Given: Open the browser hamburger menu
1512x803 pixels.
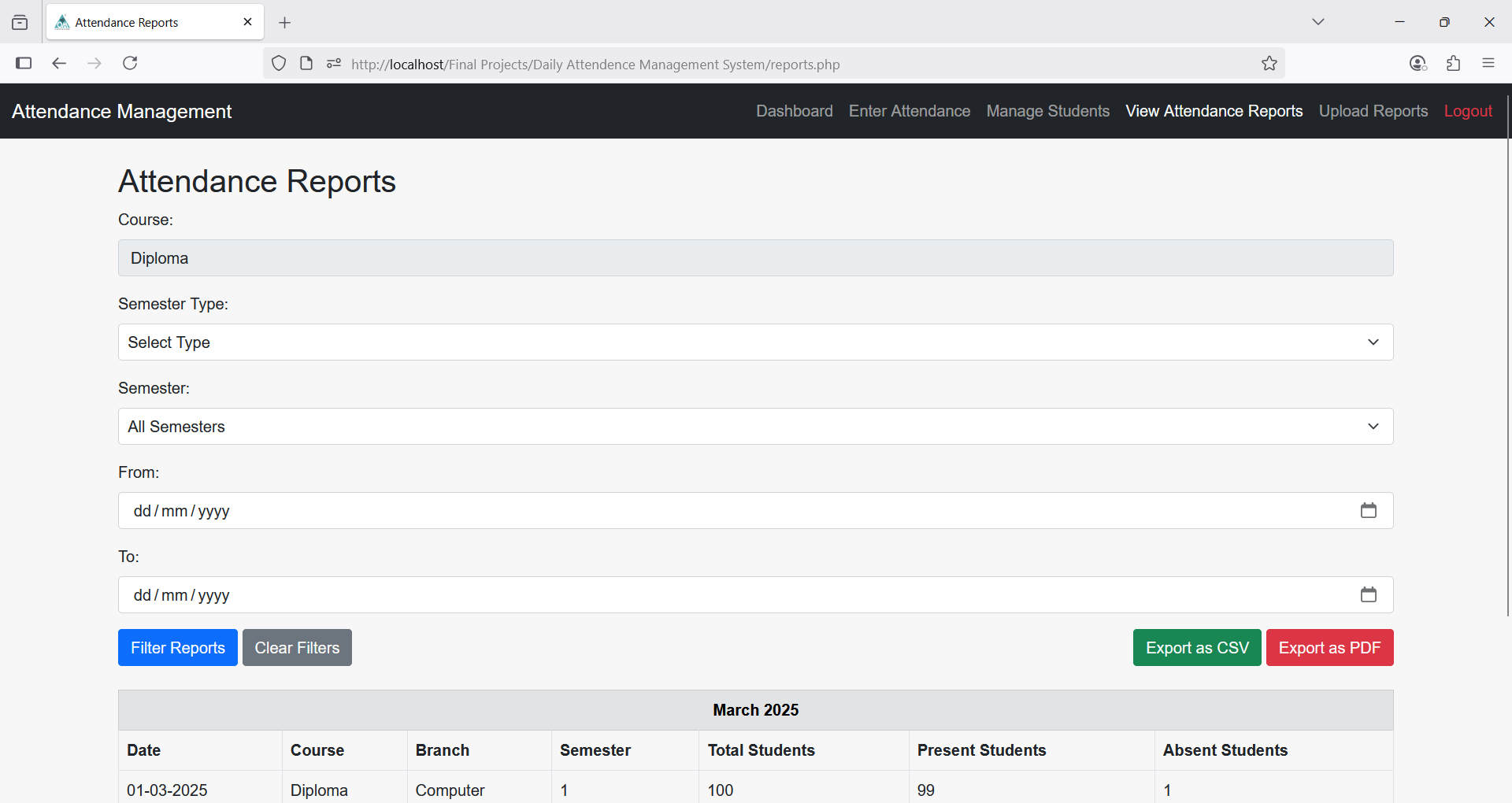Looking at the screenshot, I should click(x=1488, y=63).
